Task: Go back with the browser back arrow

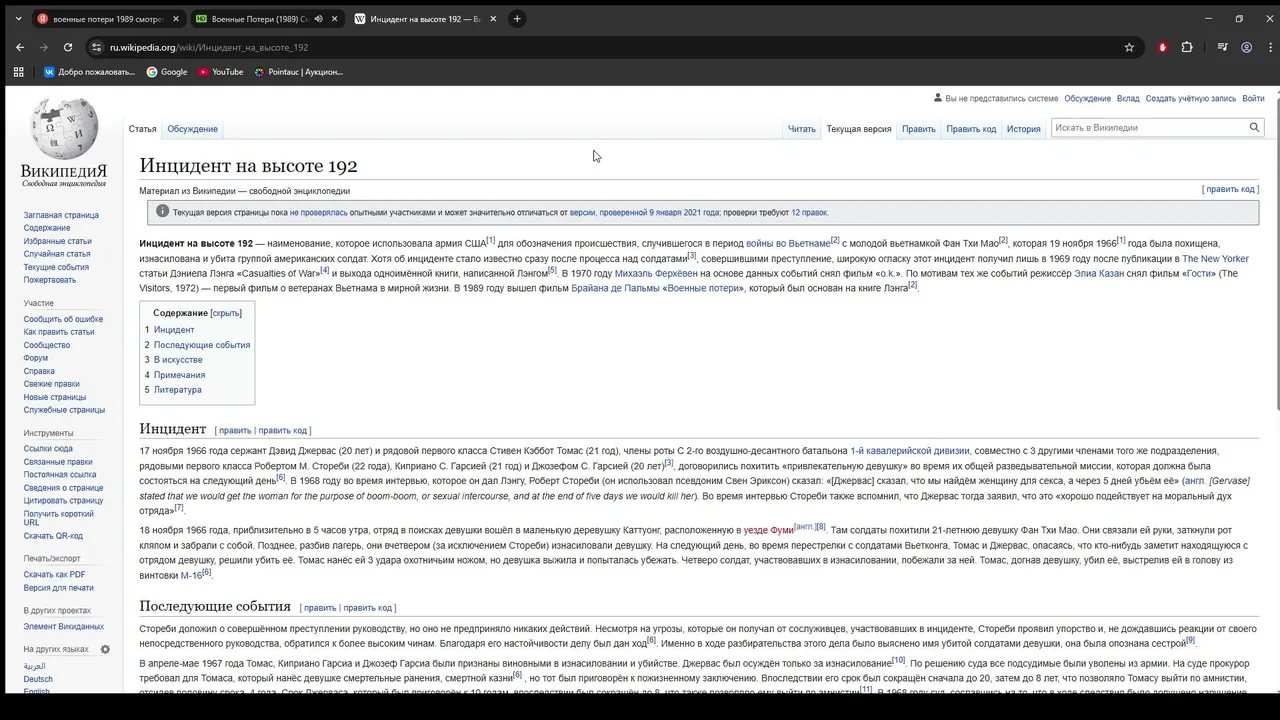Action: click(x=20, y=47)
